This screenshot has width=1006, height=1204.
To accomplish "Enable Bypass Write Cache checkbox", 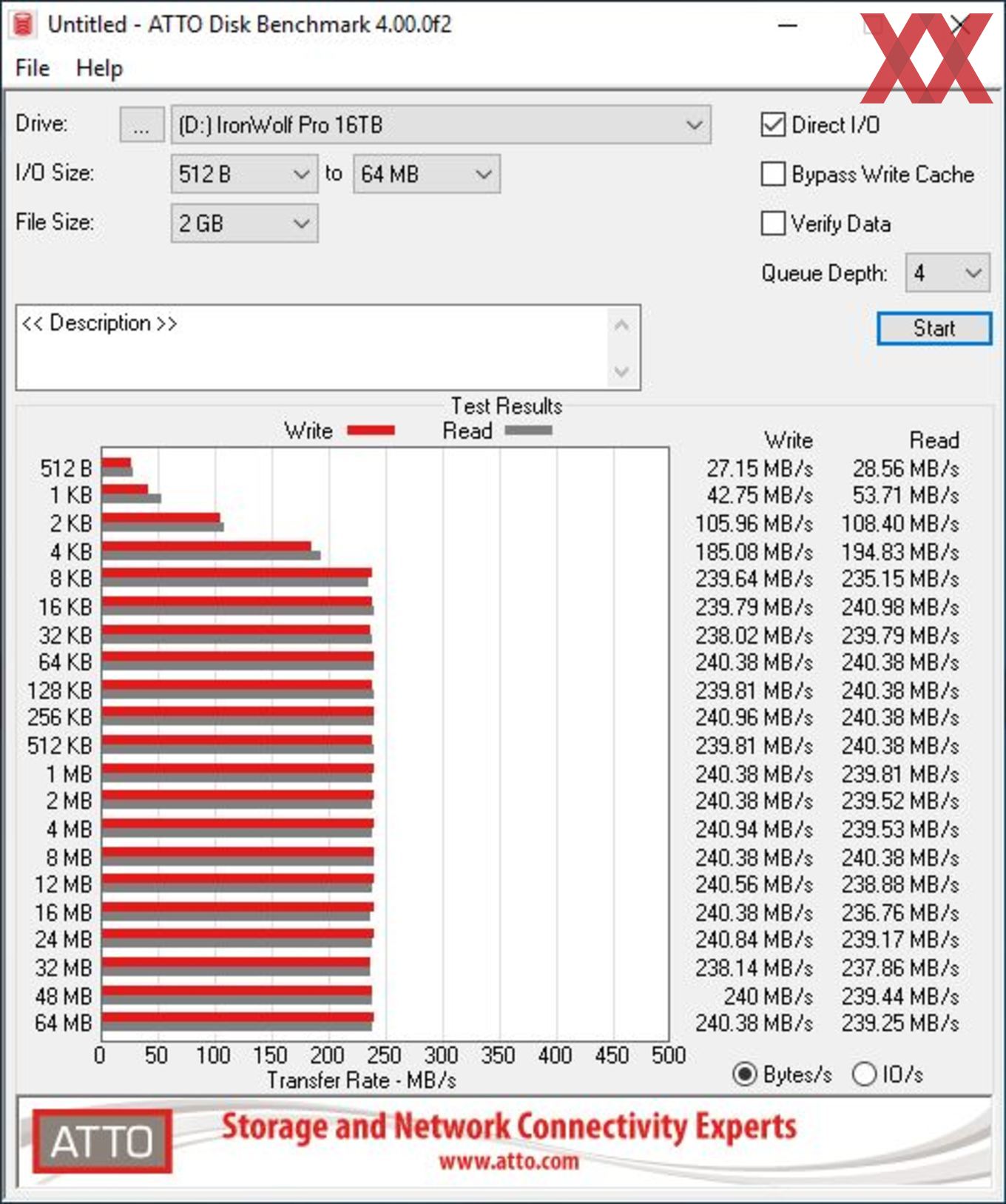I will (x=773, y=175).
